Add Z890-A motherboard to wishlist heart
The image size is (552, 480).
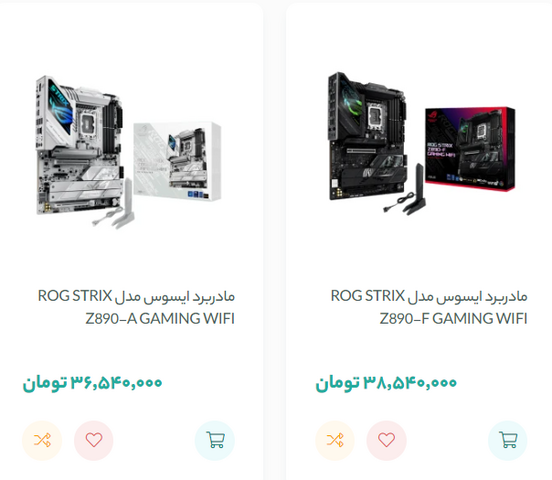coord(94,440)
